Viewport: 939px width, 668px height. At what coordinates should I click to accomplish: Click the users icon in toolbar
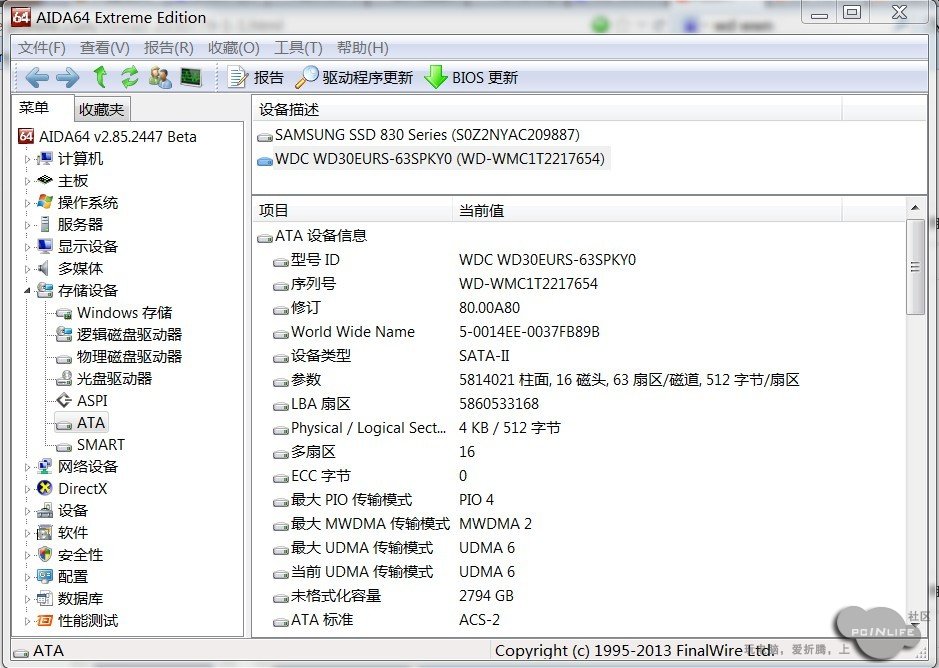coord(160,77)
